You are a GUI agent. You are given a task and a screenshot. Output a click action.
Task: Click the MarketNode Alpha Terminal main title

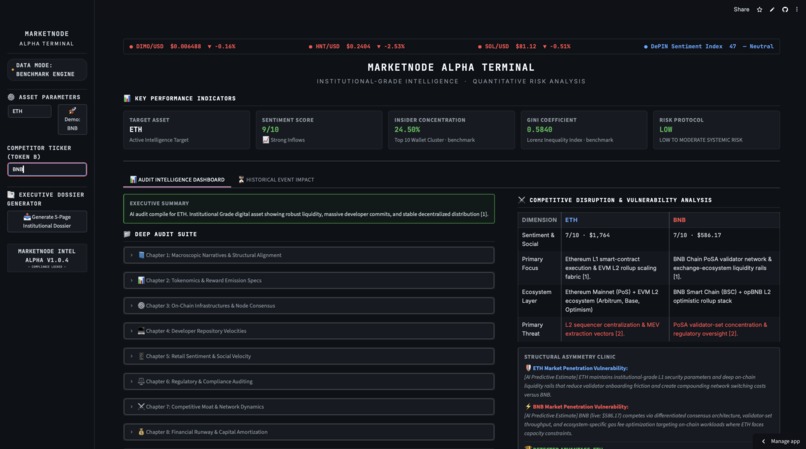click(451, 67)
